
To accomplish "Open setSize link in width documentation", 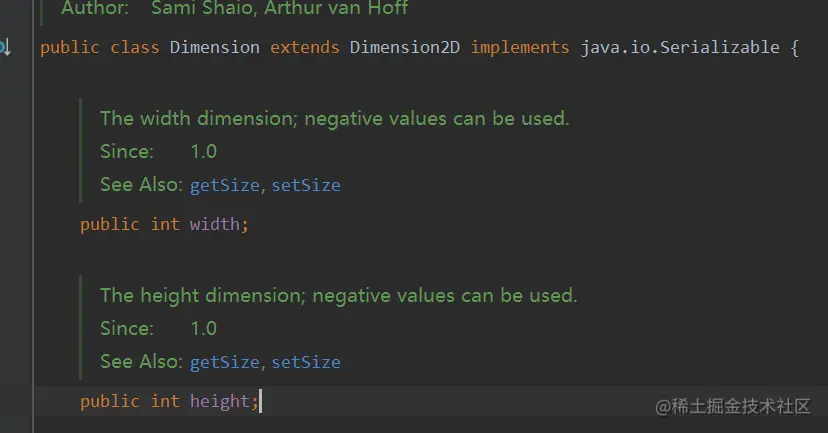I will click(x=306, y=185).
